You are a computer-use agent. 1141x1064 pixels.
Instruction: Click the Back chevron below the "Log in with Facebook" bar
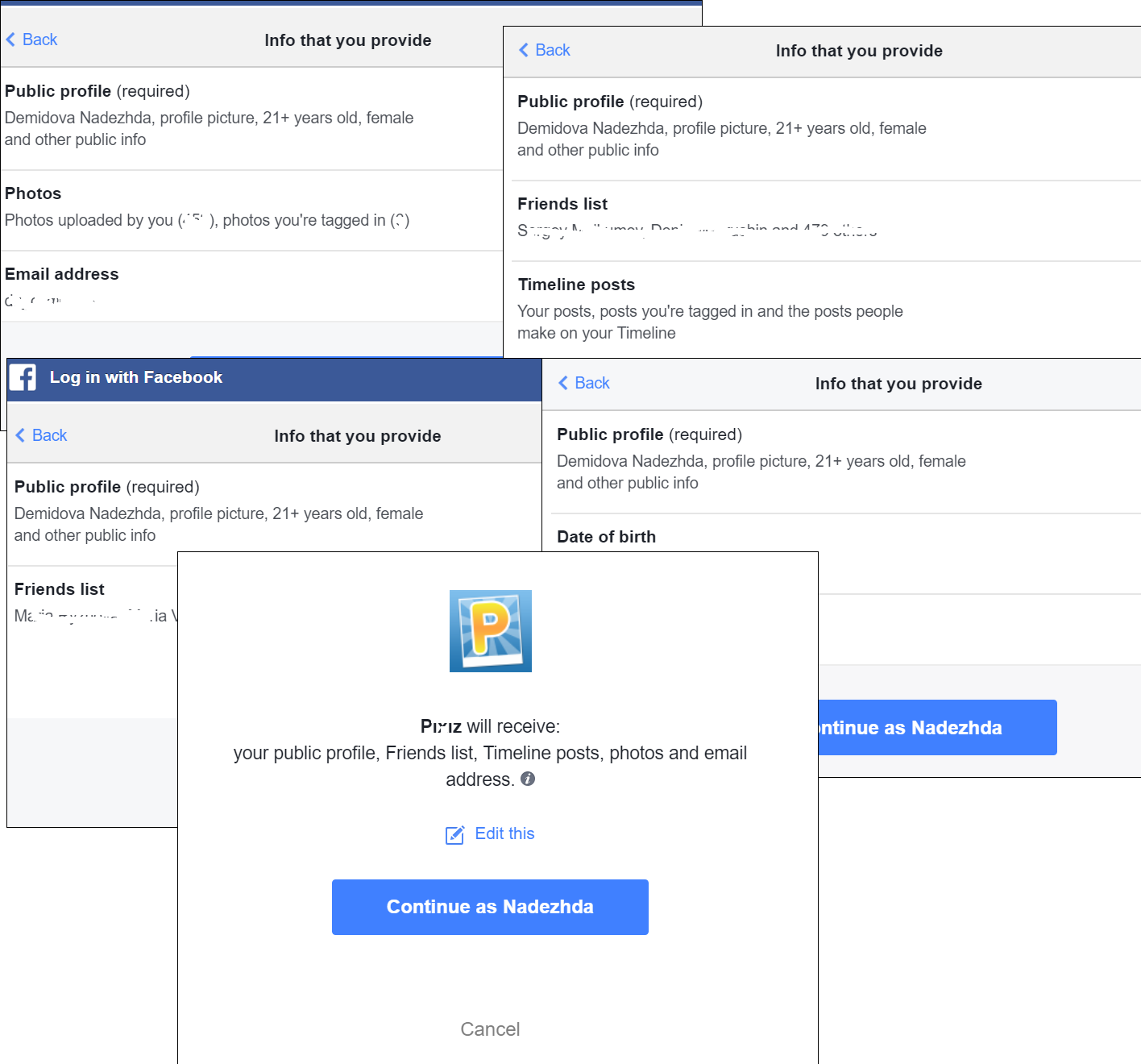coord(20,435)
